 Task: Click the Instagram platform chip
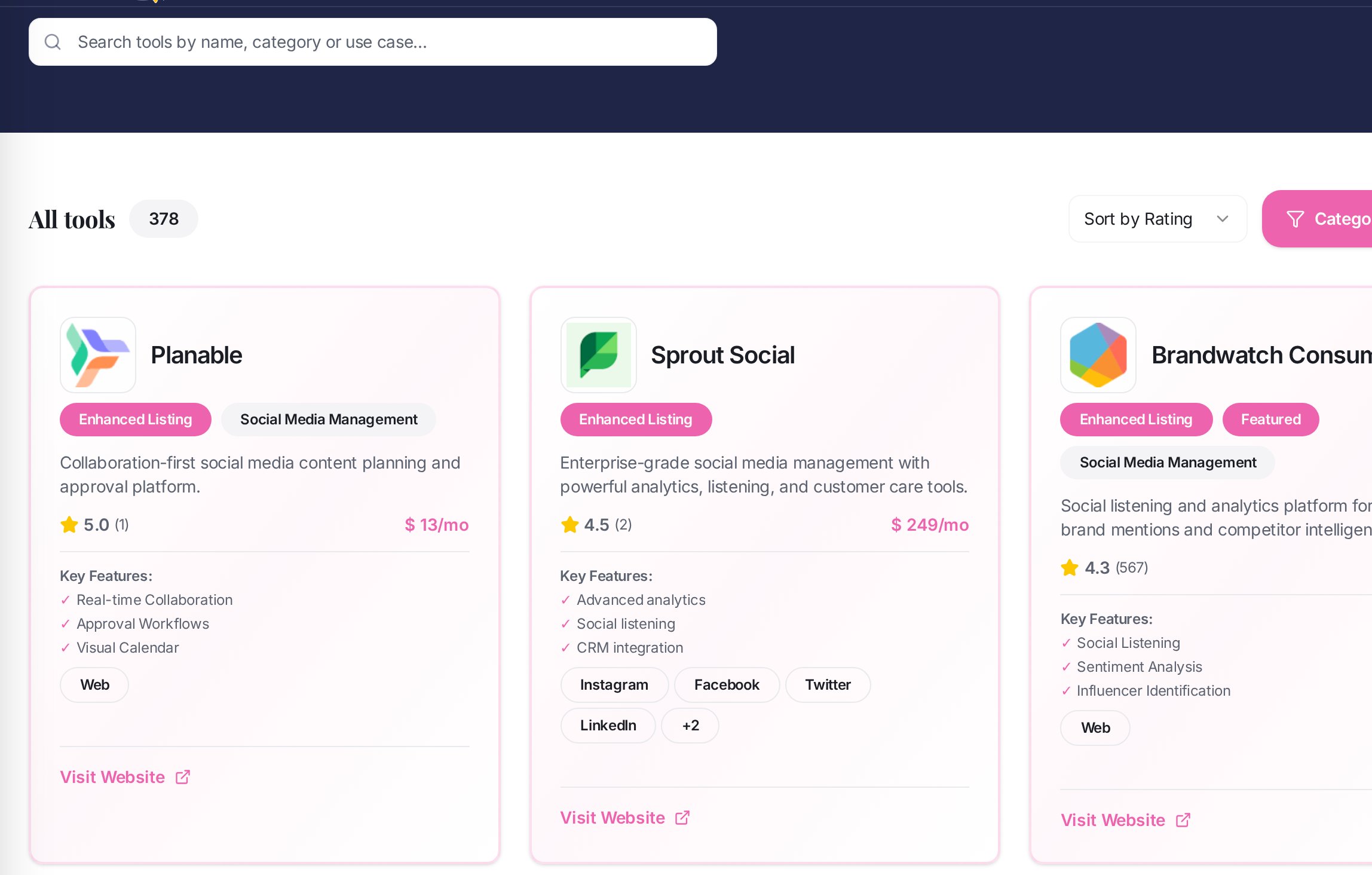coord(614,685)
